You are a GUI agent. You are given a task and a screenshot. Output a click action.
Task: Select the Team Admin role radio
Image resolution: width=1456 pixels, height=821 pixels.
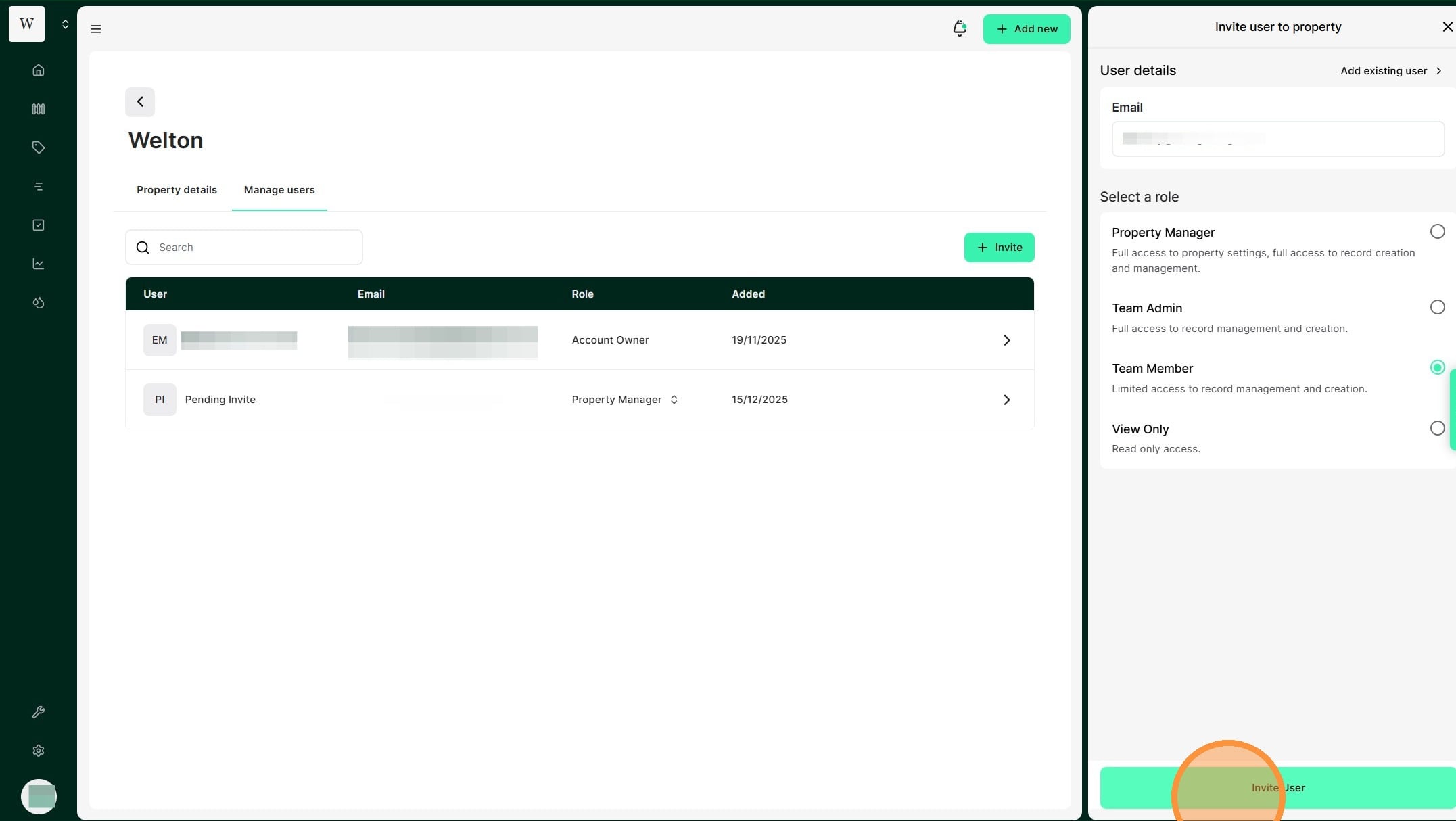coord(1437,308)
